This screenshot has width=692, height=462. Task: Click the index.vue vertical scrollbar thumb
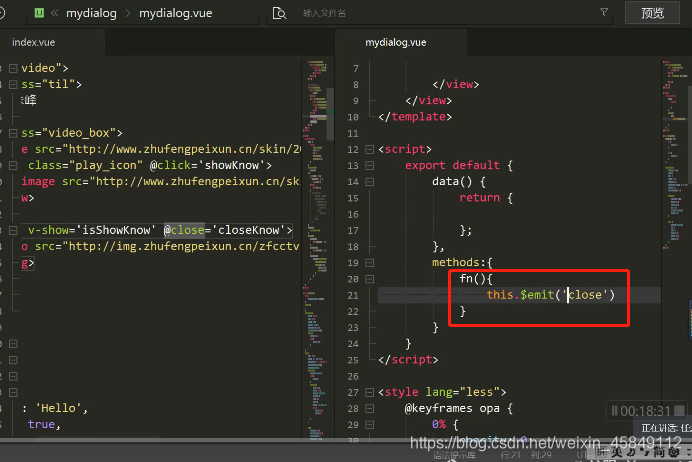pos(330,114)
